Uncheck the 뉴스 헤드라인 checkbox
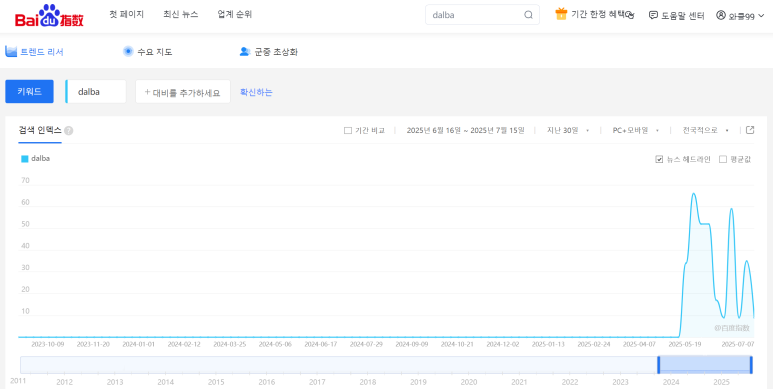Image resolution: width=773 pixels, height=389 pixels. coord(659,159)
